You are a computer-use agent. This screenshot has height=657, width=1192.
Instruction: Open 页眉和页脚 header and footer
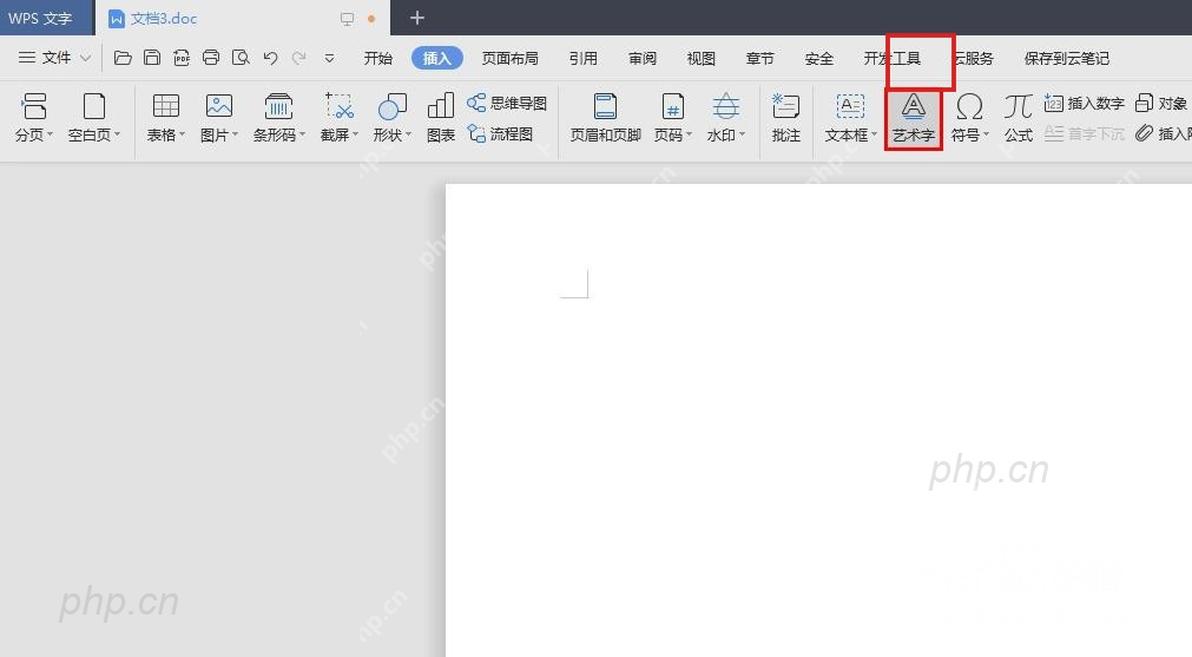[x=605, y=118]
